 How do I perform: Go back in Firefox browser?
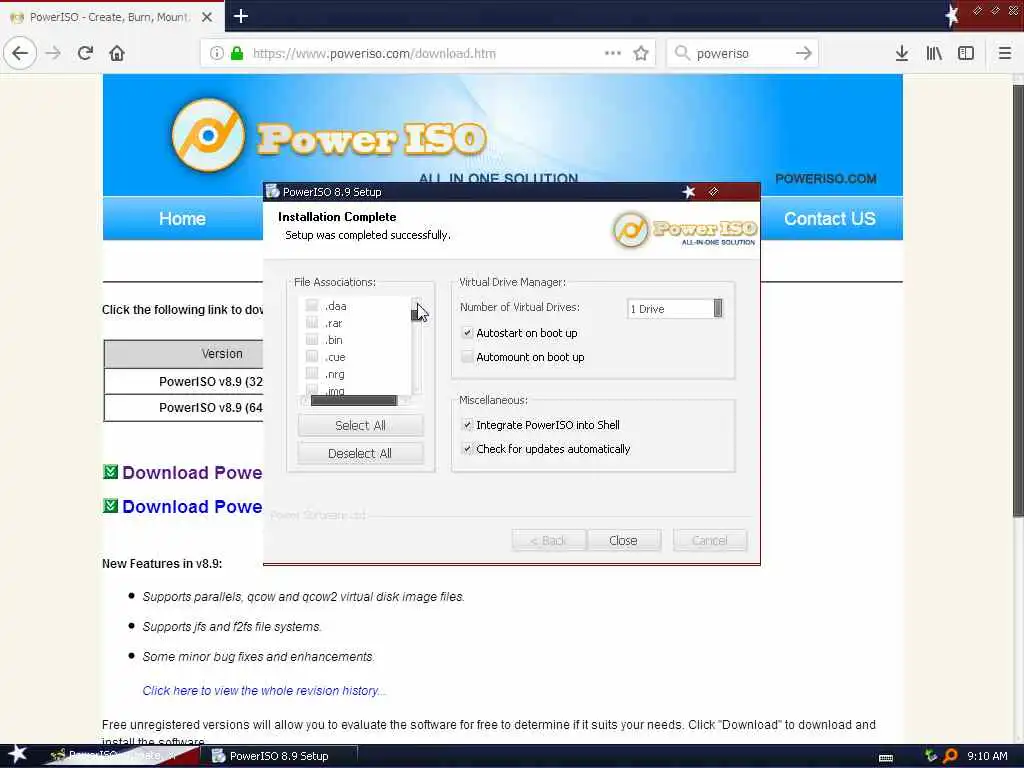20,53
